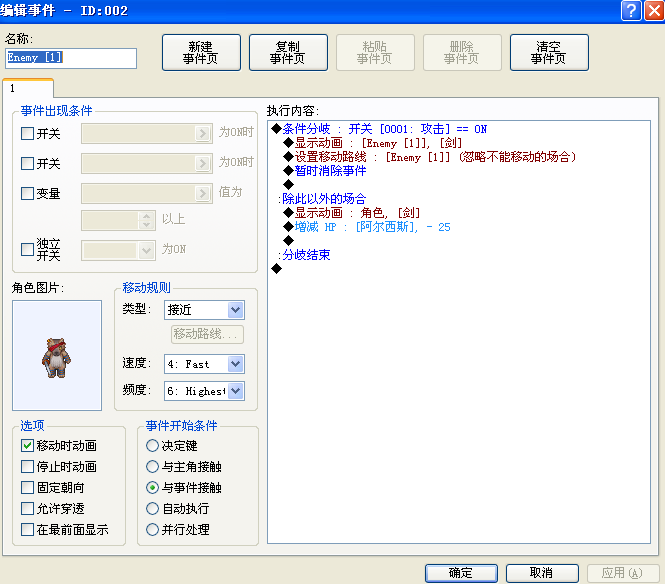Click the grayed 应用 (A) button

pos(623,573)
